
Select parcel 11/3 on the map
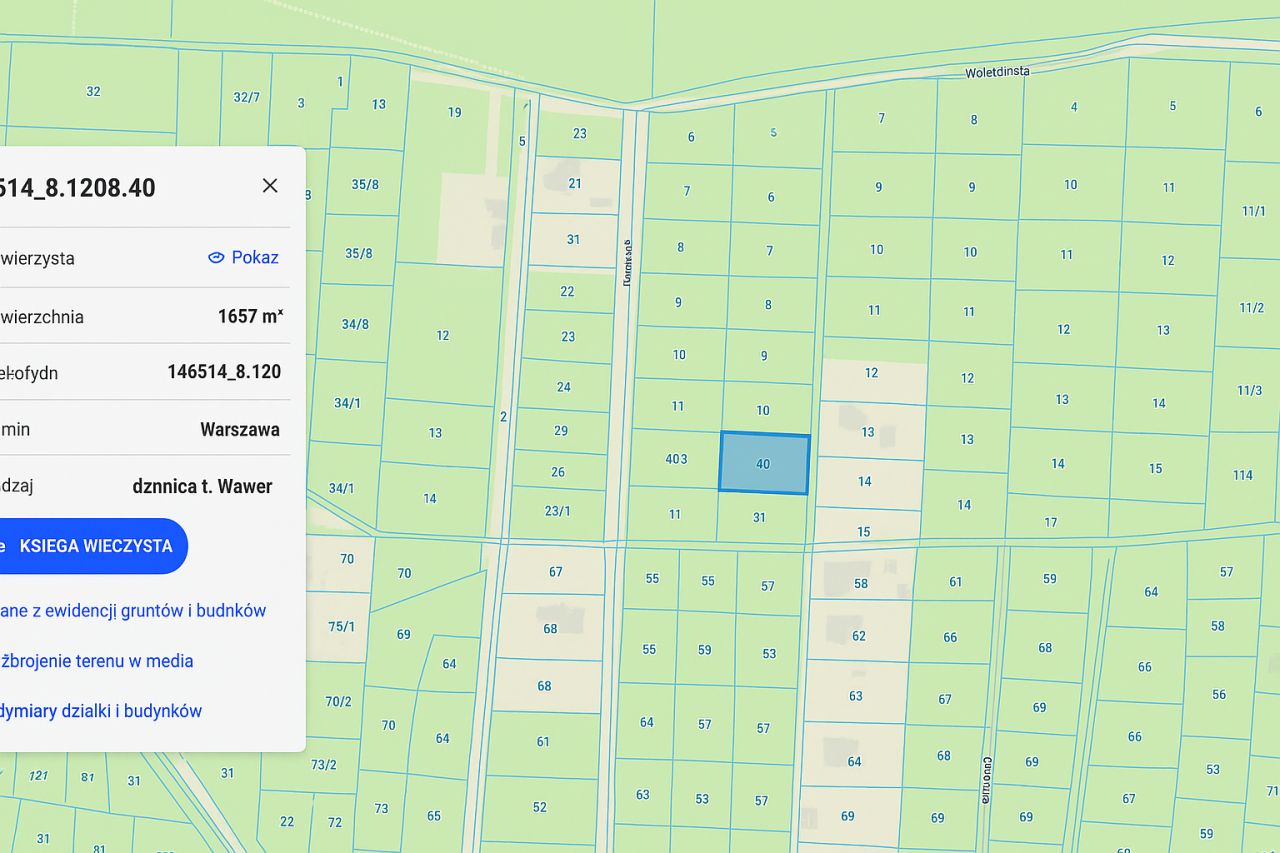point(1249,390)
